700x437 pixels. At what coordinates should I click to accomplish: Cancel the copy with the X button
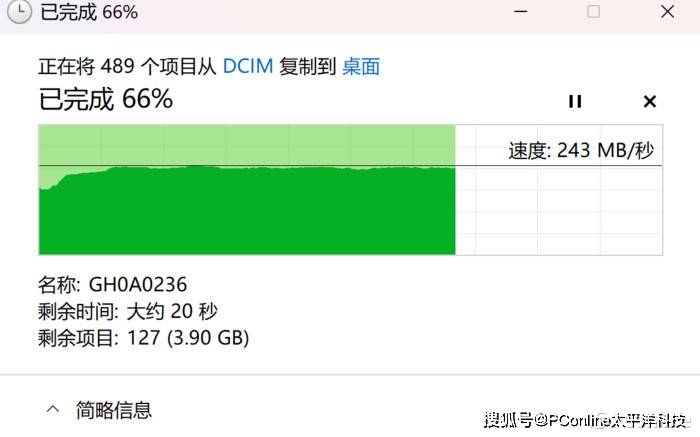coord(650,102)
